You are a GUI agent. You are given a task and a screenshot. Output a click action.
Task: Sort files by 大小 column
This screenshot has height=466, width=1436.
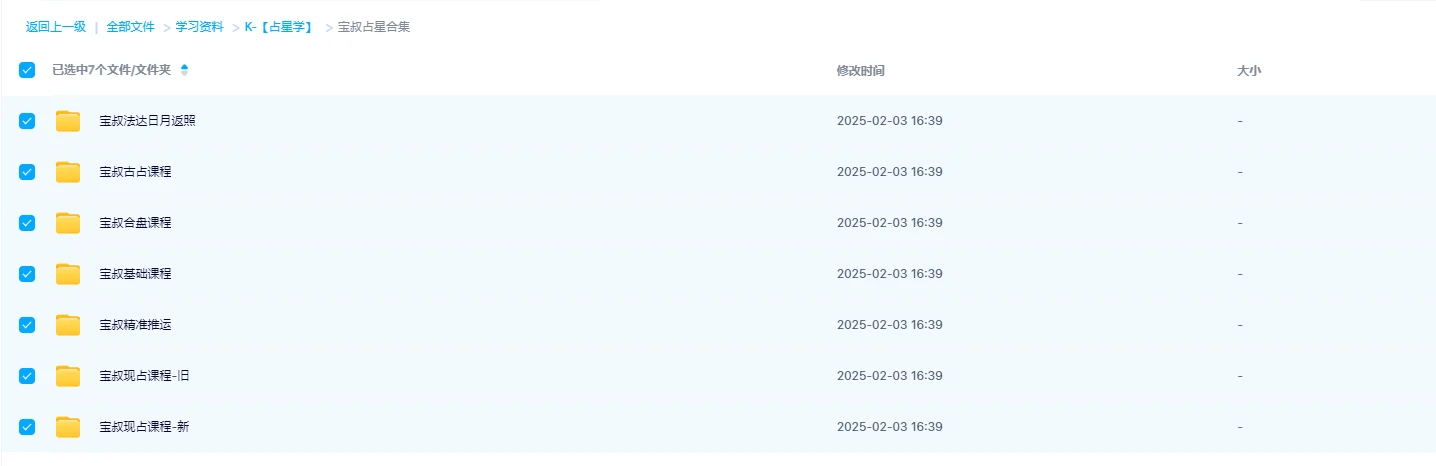pos(1249,71)
